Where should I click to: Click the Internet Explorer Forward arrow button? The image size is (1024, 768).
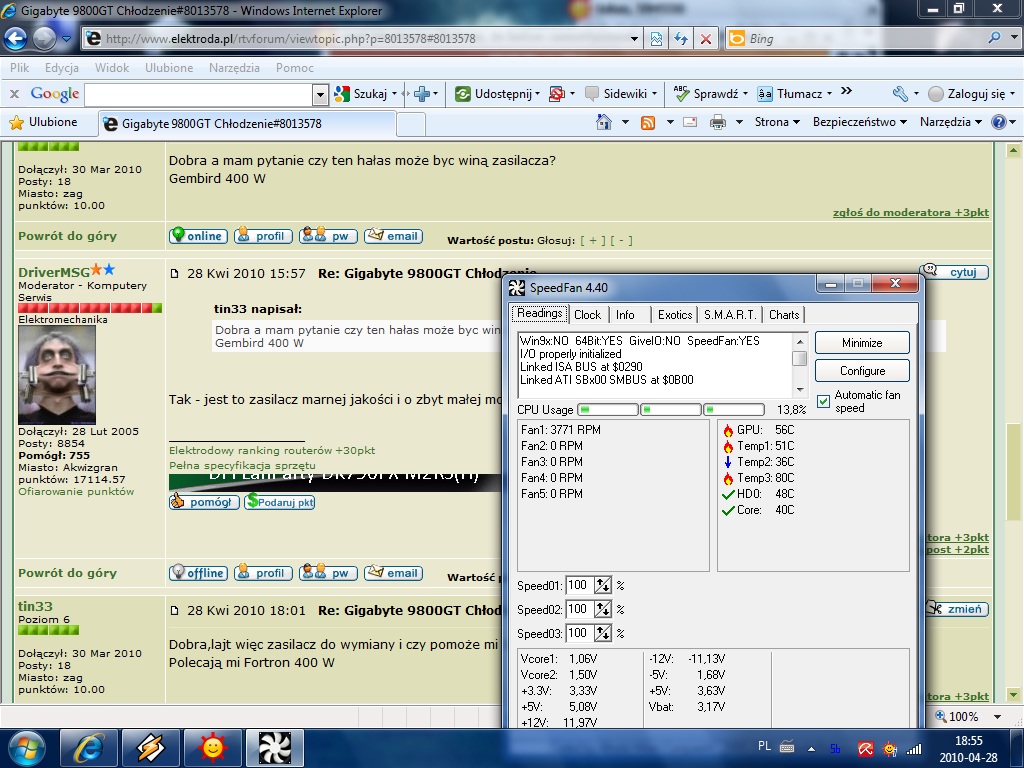click(44, 39)
